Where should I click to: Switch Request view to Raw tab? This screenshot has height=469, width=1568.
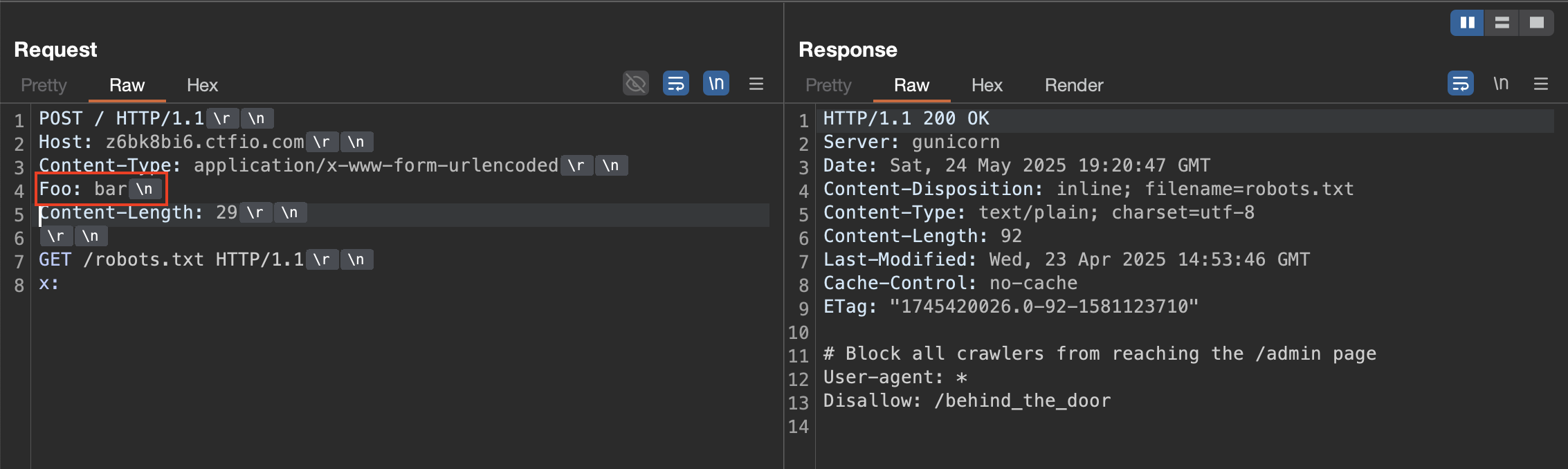pyautogui.click(x=127, y=85)
